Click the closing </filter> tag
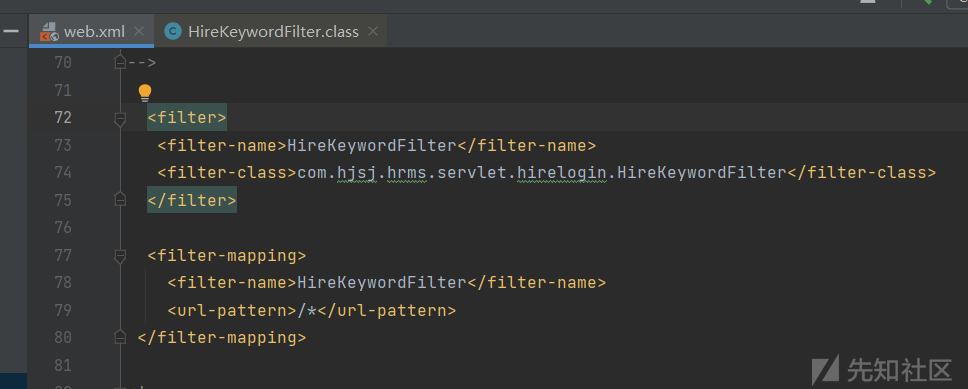This screenshot has width=968, height=389. click(192, 200)
